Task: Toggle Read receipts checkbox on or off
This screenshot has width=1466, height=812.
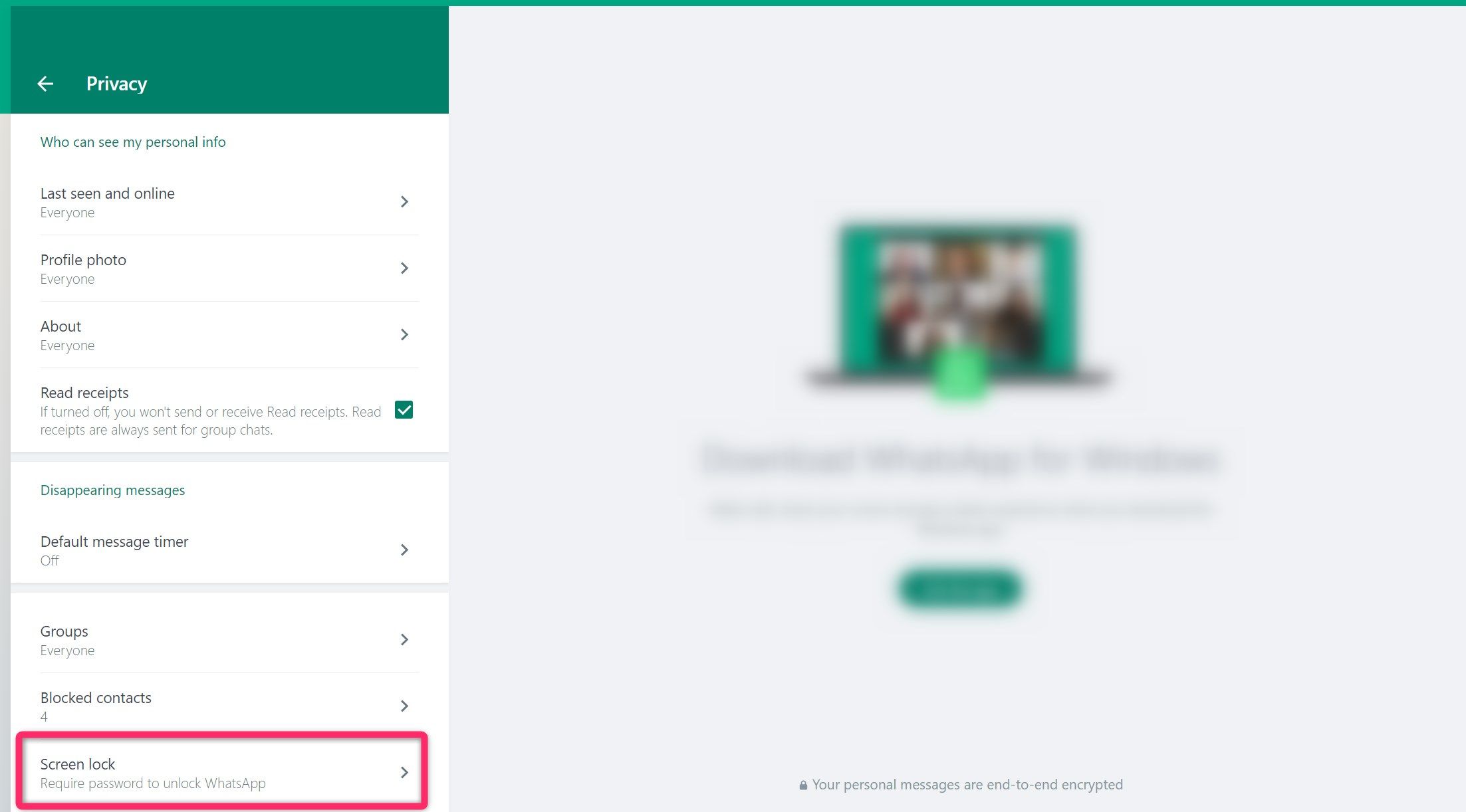Action: click(x=405, y=409)
